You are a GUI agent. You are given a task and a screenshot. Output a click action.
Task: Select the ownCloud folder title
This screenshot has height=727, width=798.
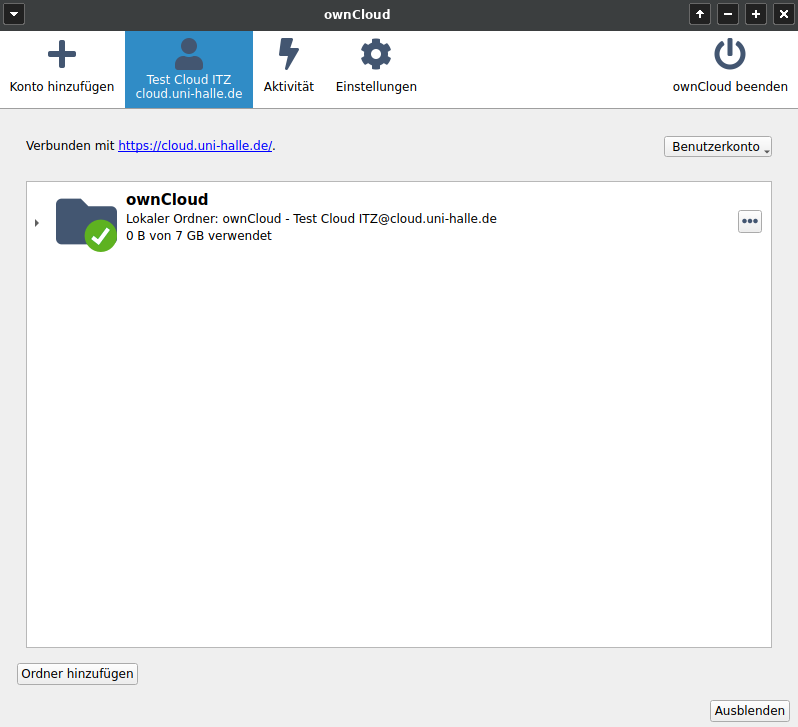[x=167, y=199]
